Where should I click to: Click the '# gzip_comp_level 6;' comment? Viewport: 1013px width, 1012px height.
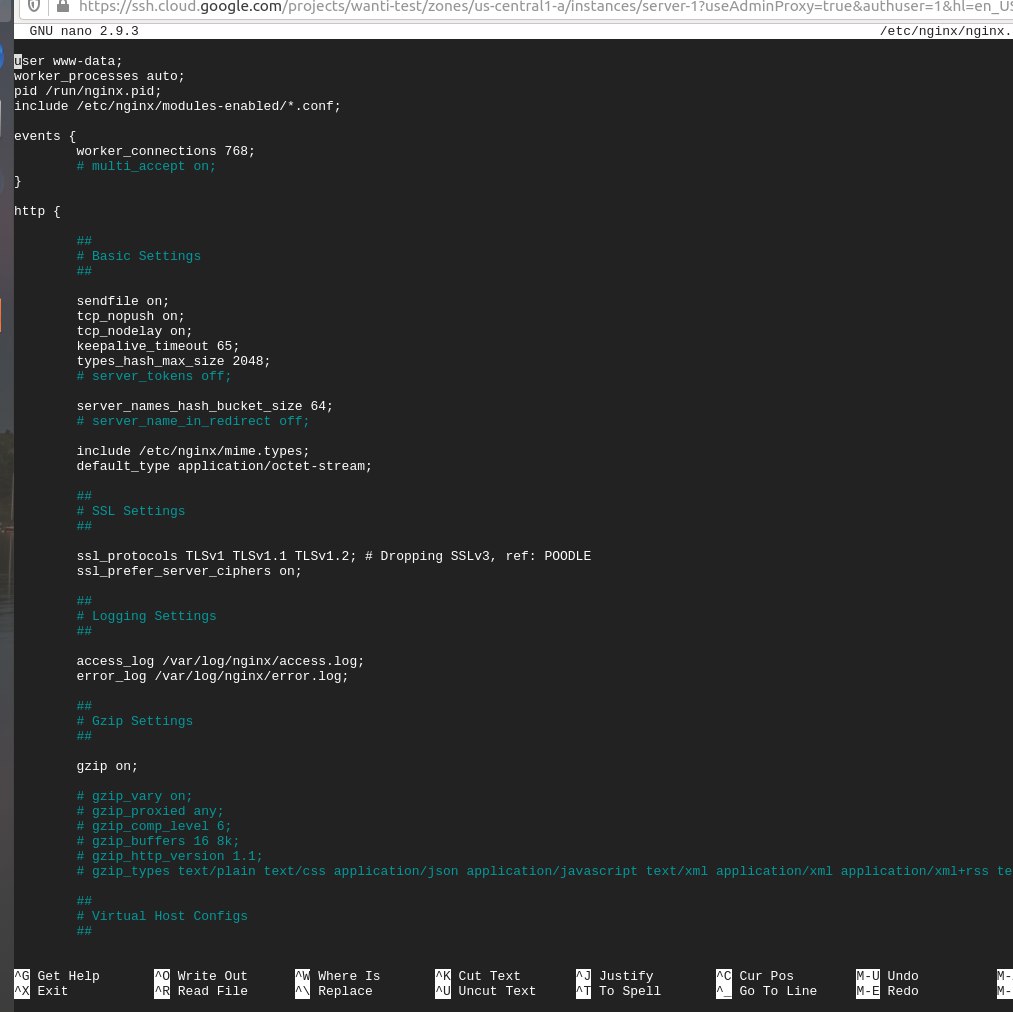[154, 827]
